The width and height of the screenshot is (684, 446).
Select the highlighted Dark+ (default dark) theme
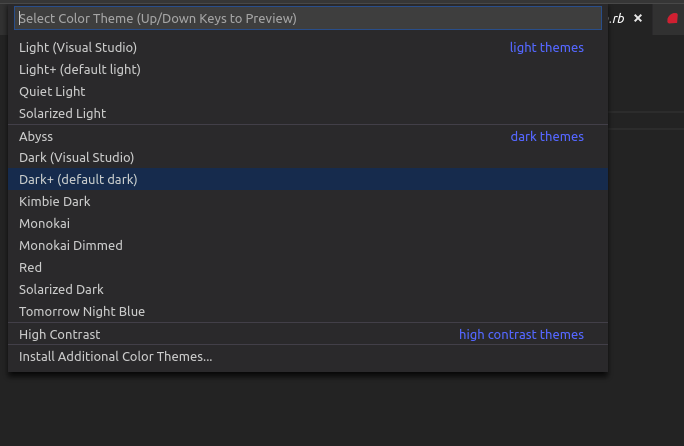point(78,179)
